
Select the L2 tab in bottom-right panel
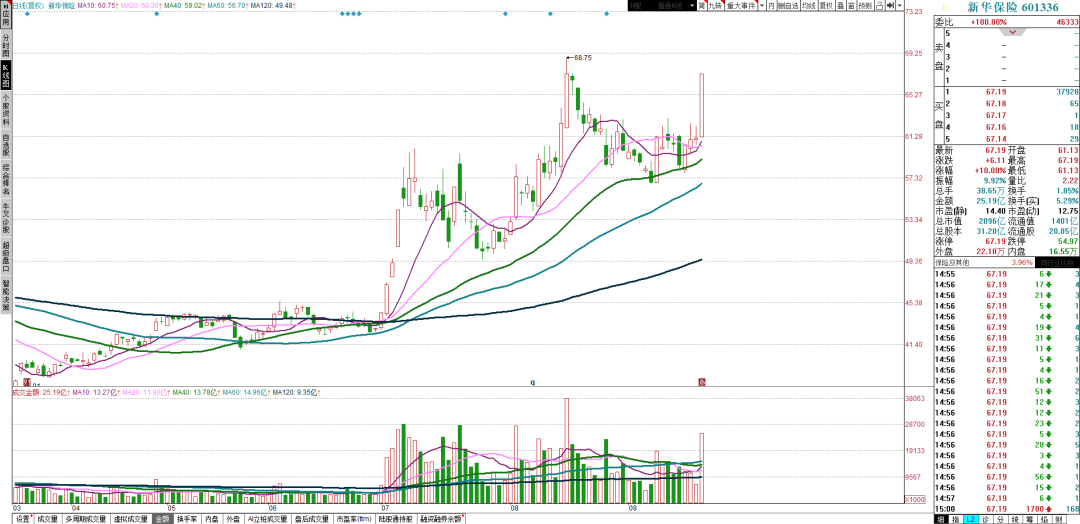(971, 519)
